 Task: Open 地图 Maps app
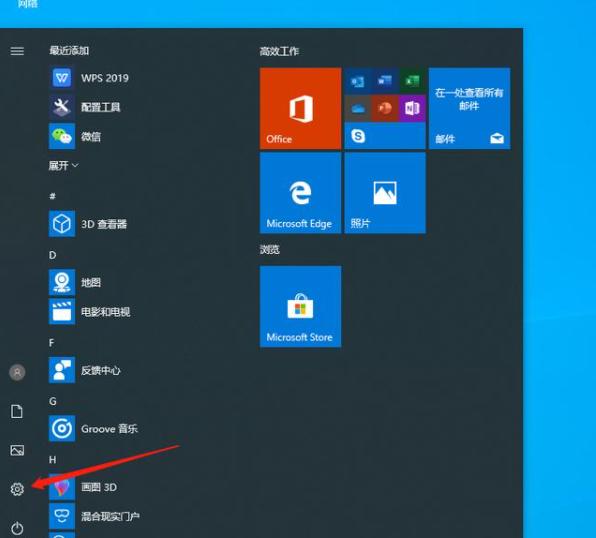(x=75, y=282)
